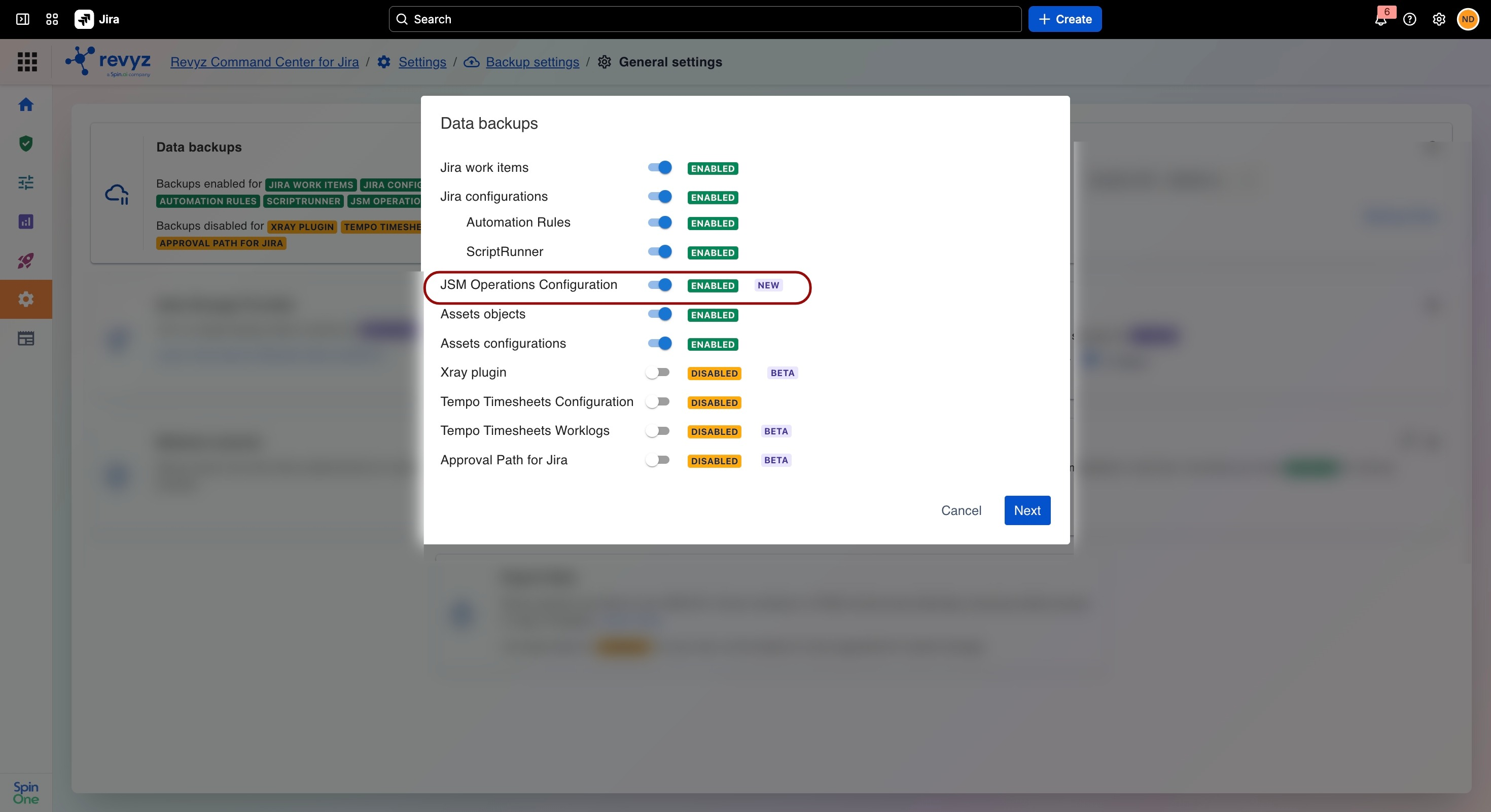The height and width of the screenshot is (812, 1491).
Task: Open Revyz Command Center for Jira link
Action: tap(265, 62)
